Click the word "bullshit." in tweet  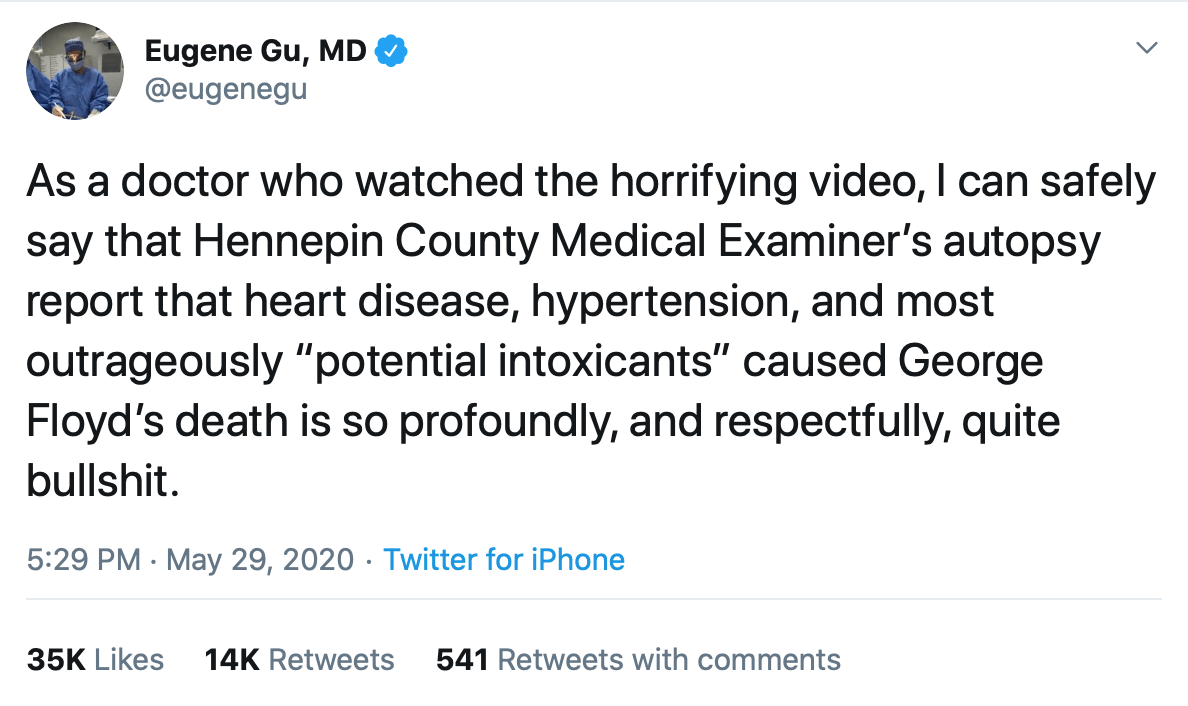tap(103, 480)
